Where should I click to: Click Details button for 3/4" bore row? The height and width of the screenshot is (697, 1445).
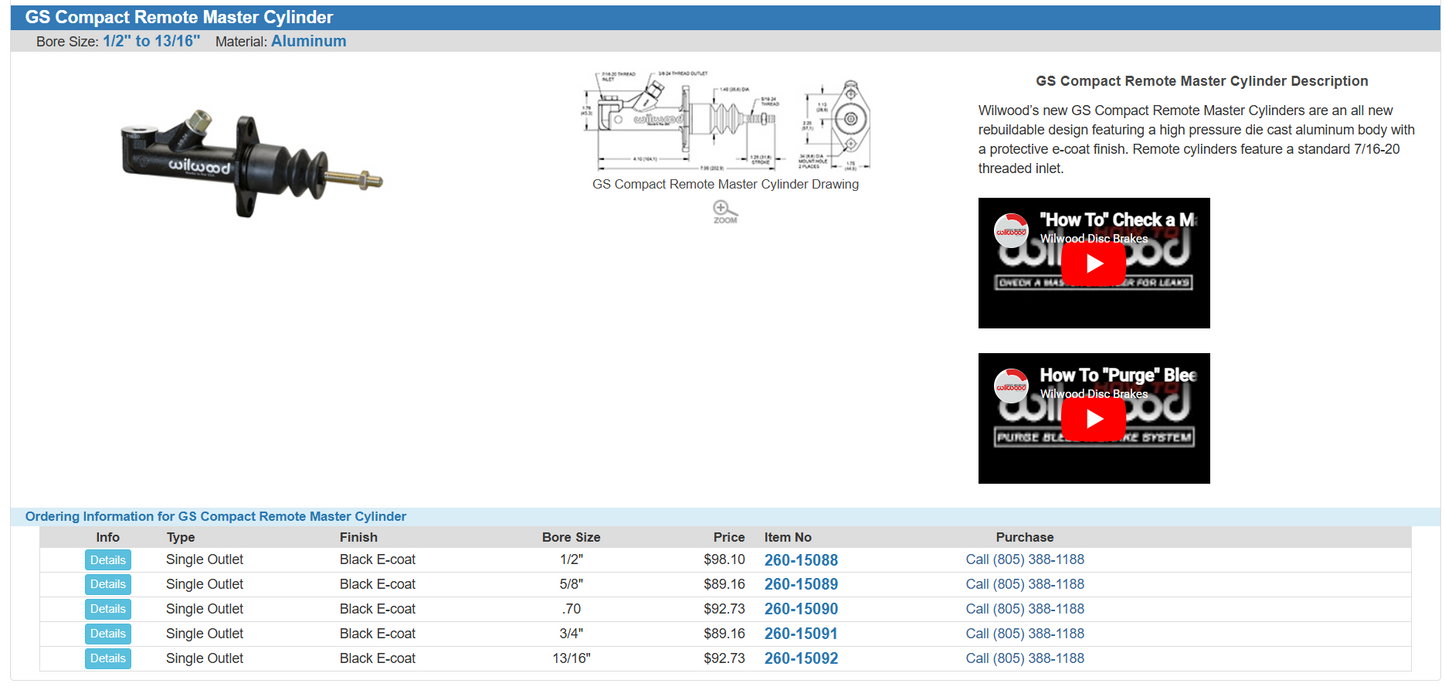click(108, 634)
